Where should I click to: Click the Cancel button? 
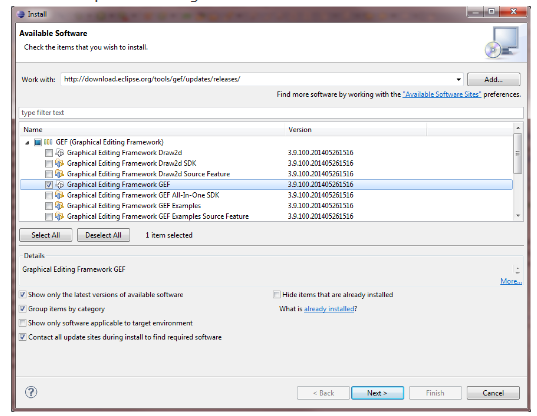click(493, 393)
